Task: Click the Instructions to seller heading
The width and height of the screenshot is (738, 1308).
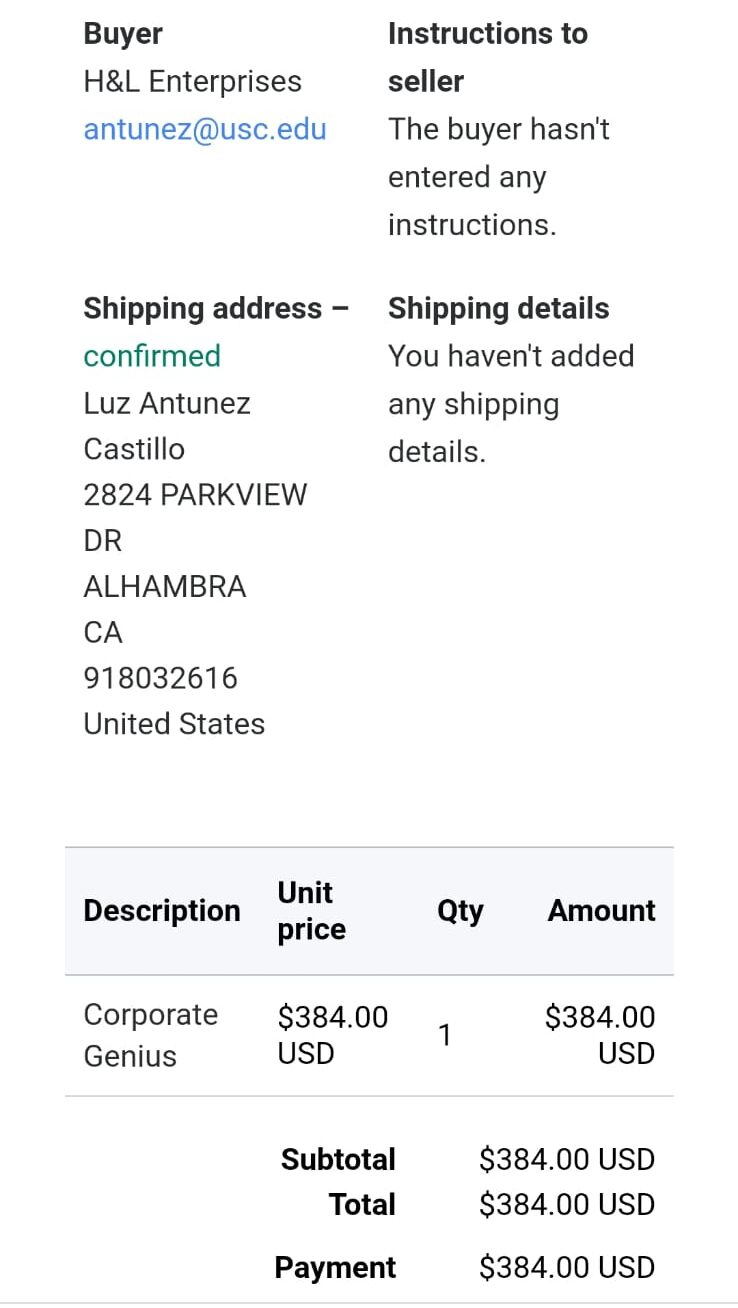Action: 487,57
